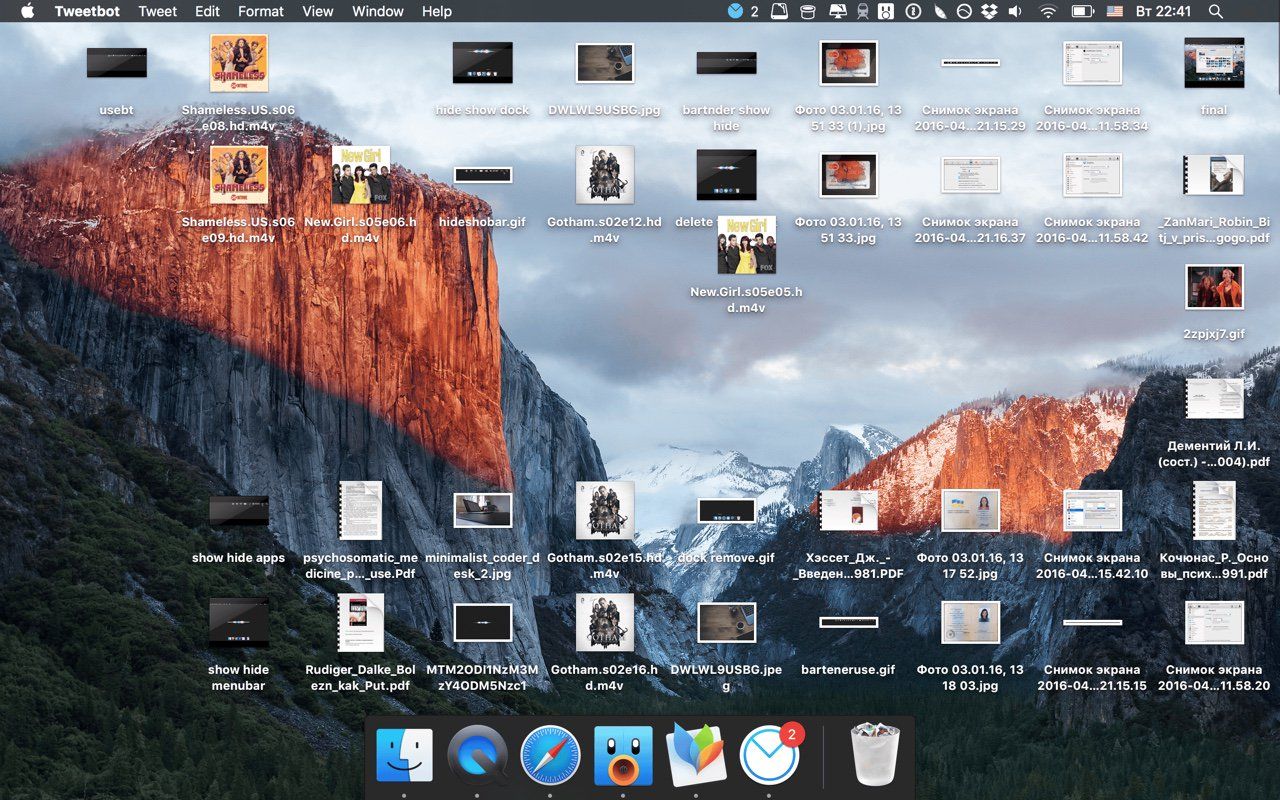This screenshot has width=1280, height=800.
Task: Launch QuickTime Player from the Dock
Action: pos(477,755)
